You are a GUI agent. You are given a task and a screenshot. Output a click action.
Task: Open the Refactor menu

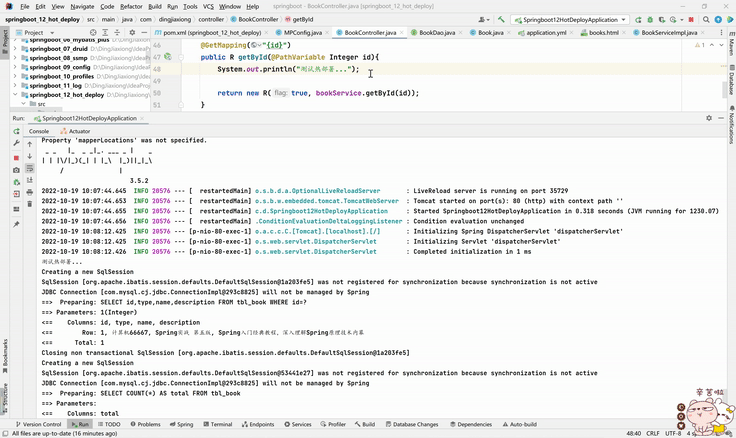(x=131, y=7)
